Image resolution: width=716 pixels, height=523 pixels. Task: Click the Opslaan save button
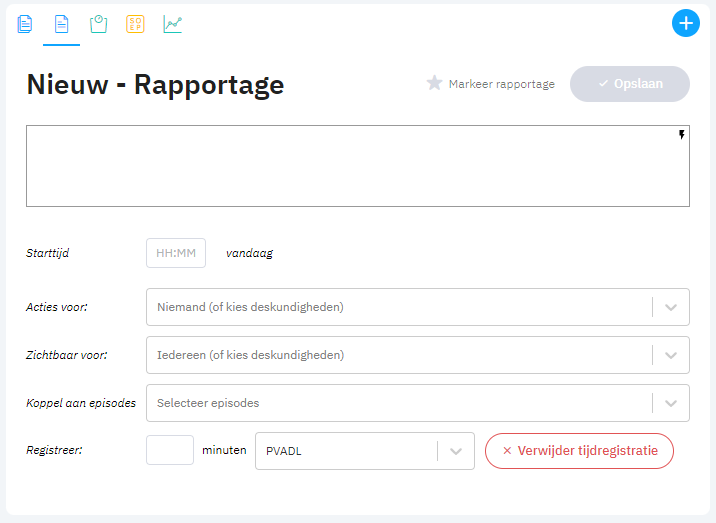(x=630, y=84)
